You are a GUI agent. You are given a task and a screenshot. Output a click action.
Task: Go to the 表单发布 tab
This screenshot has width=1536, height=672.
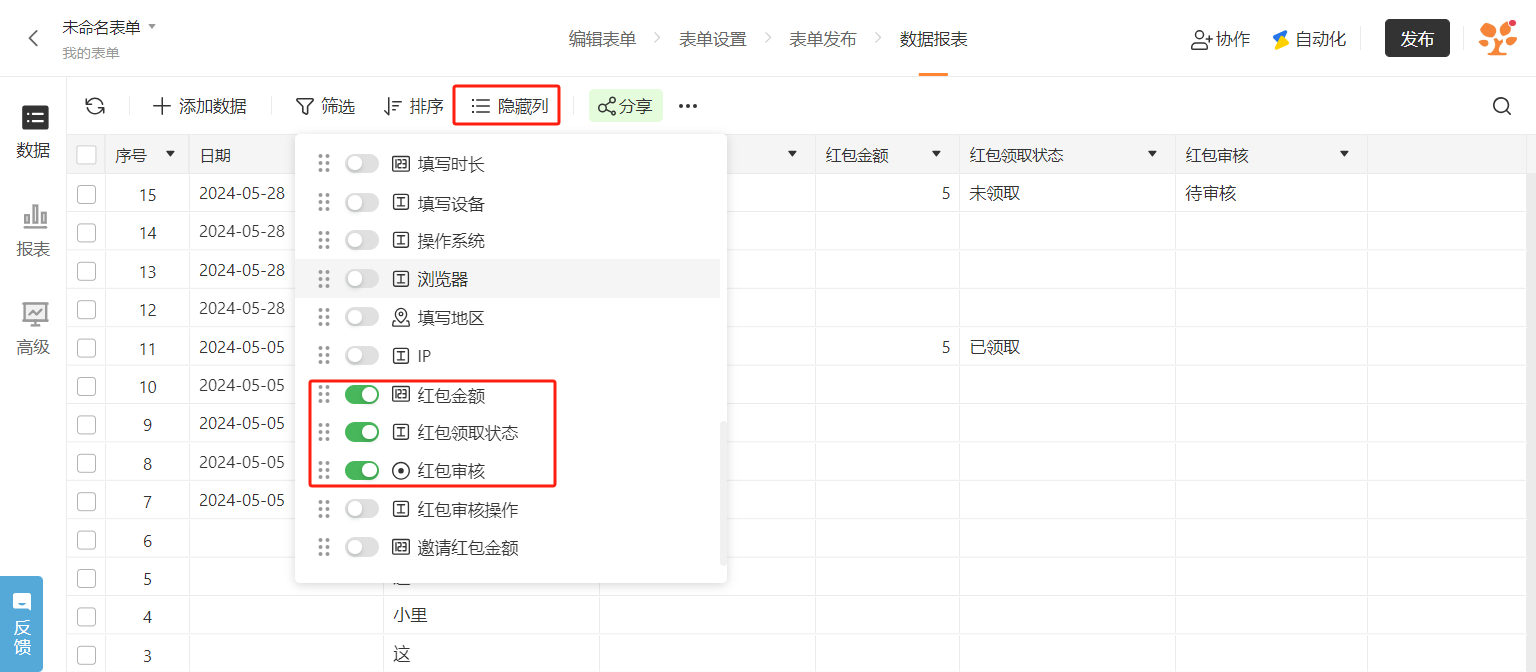(823, 39)
